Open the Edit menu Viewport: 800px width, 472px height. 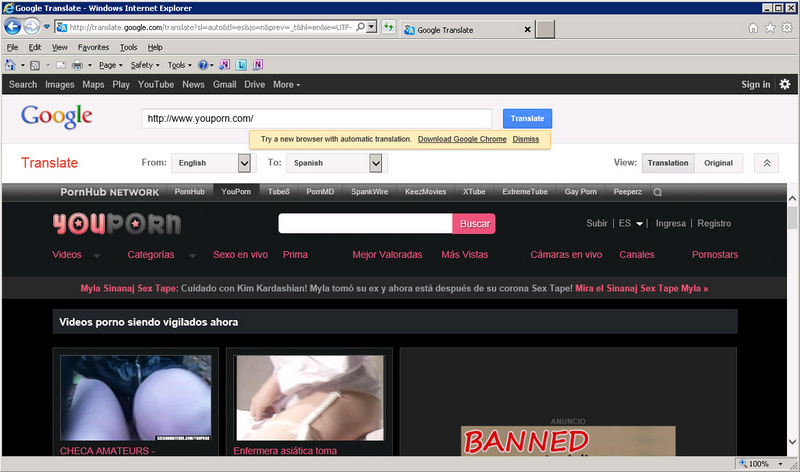35,47
